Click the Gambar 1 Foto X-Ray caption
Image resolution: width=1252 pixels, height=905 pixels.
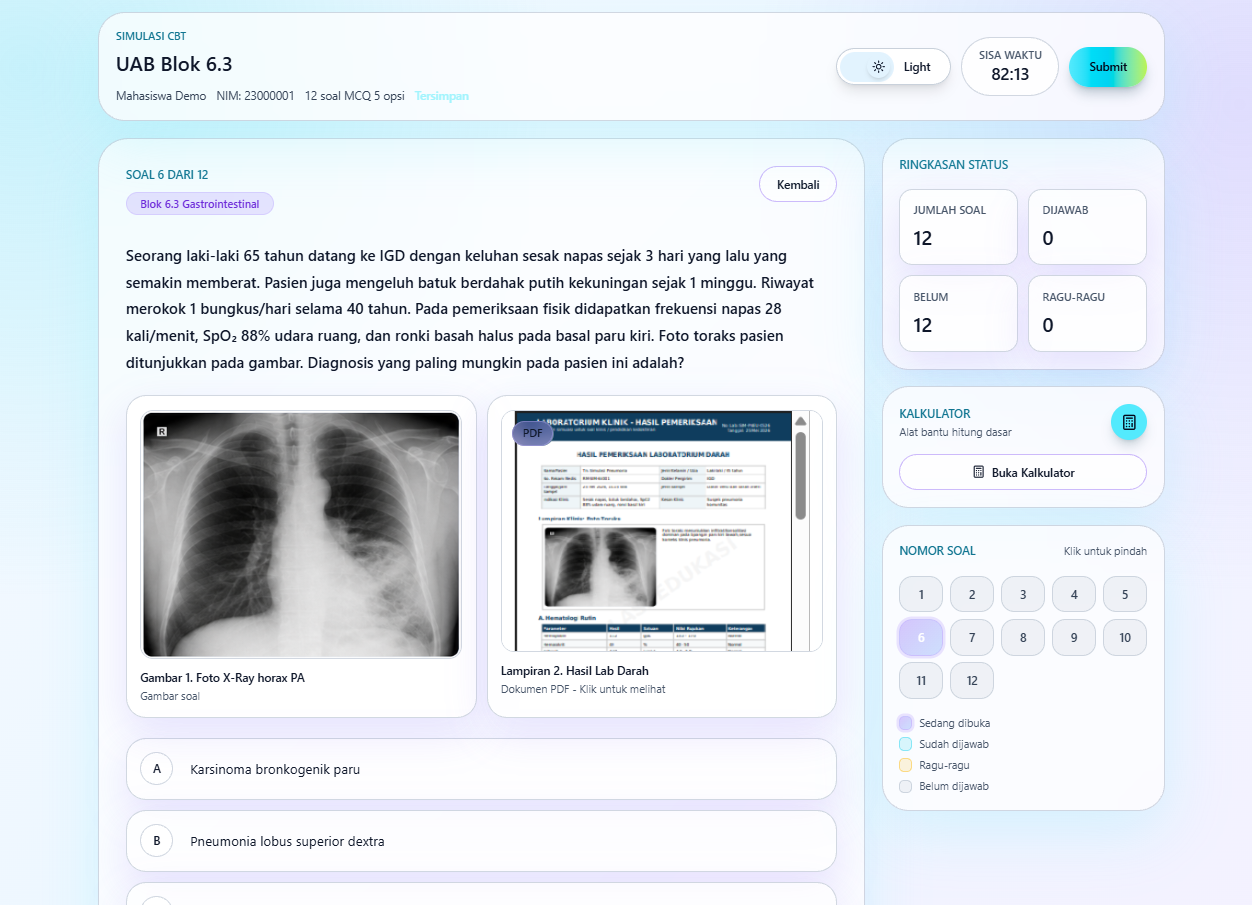223,678
